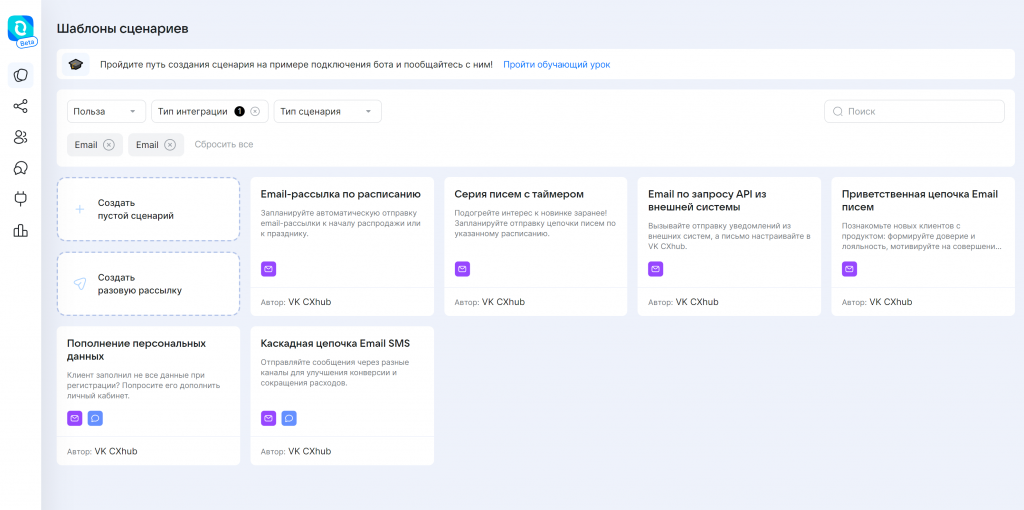Remove the second Email filter chip

pos(170,145)
